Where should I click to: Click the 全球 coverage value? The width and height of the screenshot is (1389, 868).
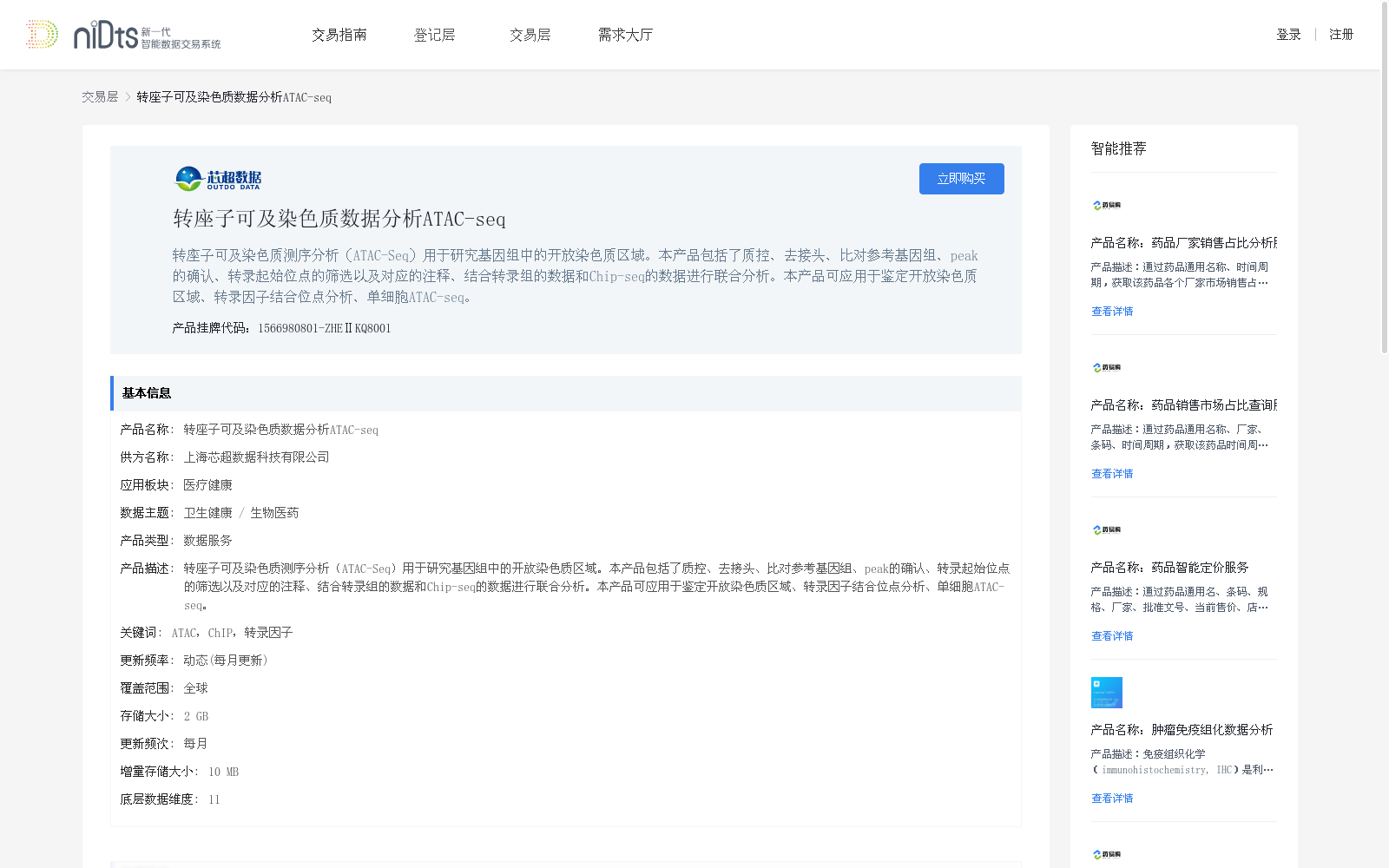195,688
